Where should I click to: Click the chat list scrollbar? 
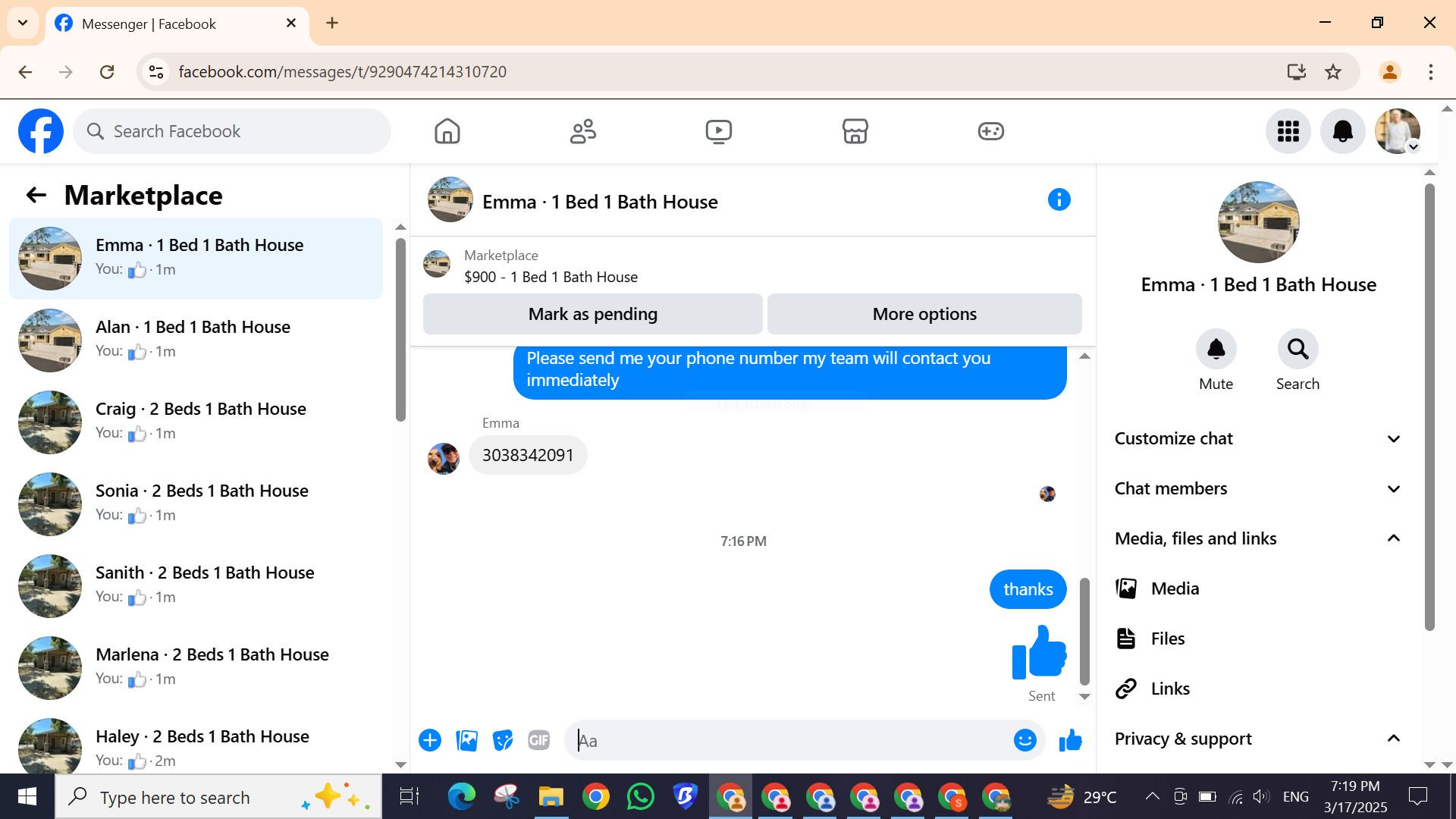click(400, 330)
